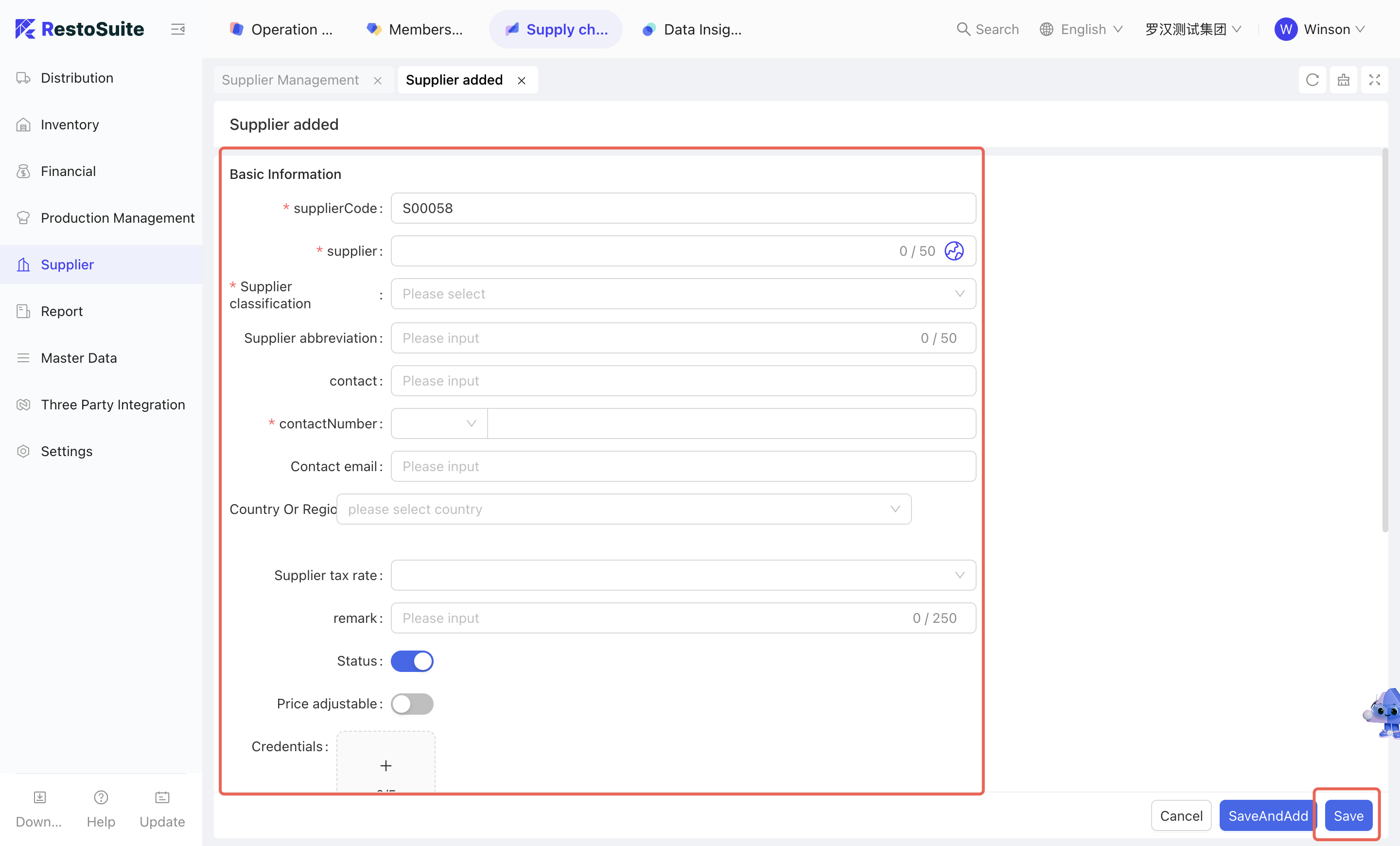The image size is (1400, 846).
Task: Open the Country Or Region dropdown
Action: [623, 509]
